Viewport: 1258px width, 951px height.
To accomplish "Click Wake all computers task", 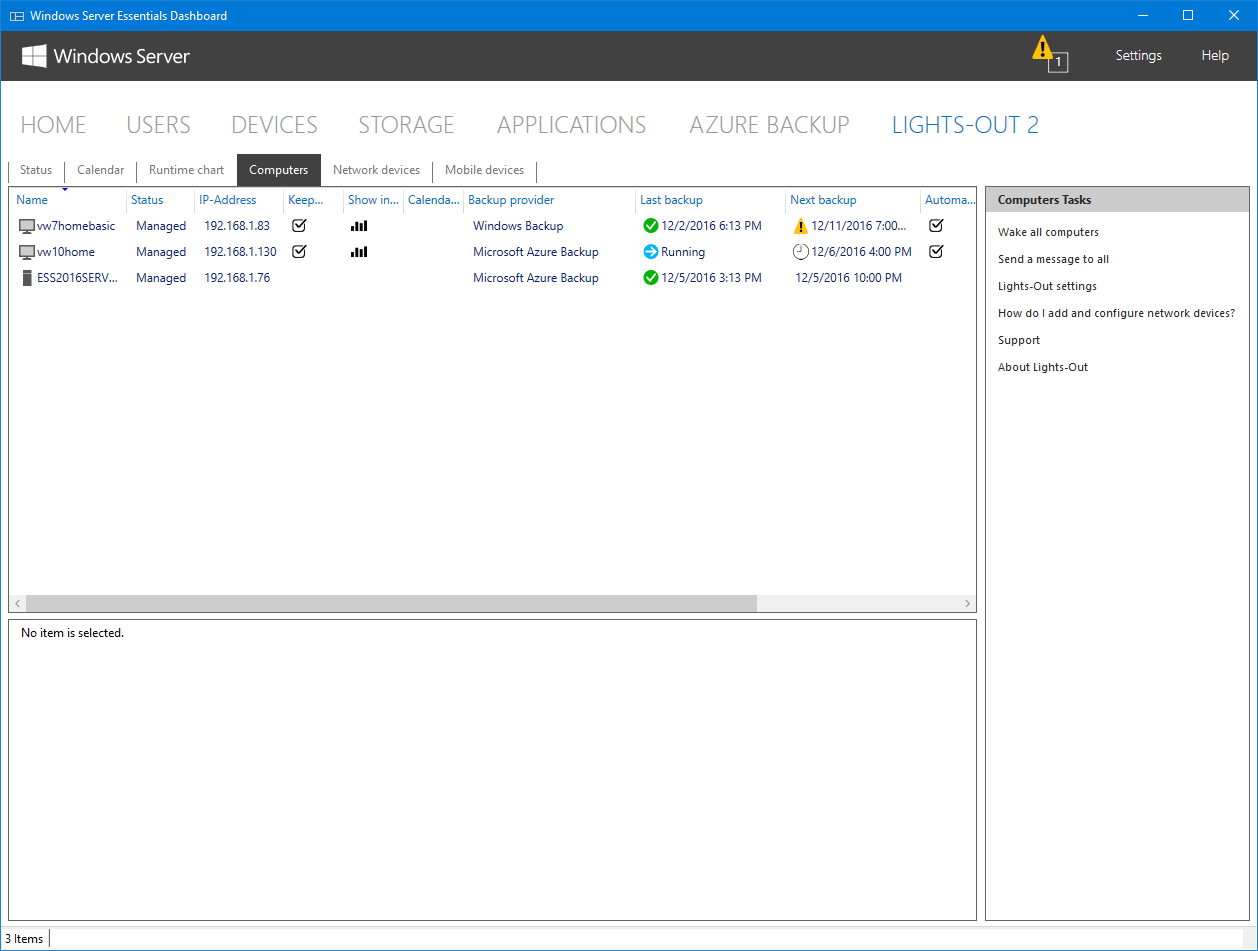I will (x=1048, y=232).
